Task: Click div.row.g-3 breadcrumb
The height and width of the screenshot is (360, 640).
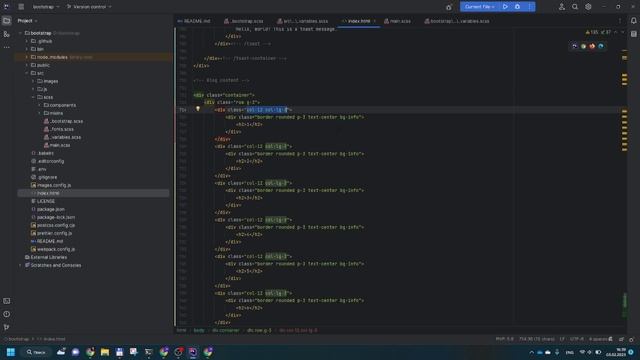Action: [259, 330]
